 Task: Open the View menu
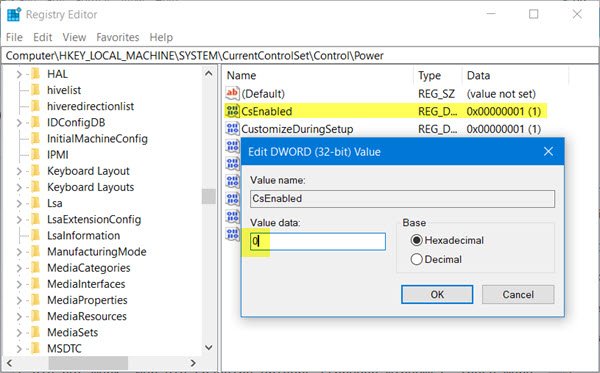[x=74, y=37]
